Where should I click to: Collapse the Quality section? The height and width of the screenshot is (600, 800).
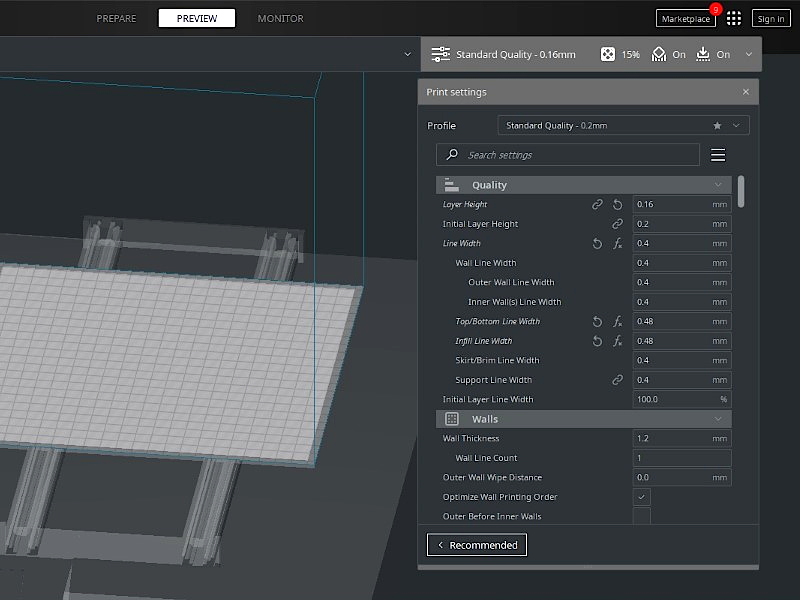718,185
